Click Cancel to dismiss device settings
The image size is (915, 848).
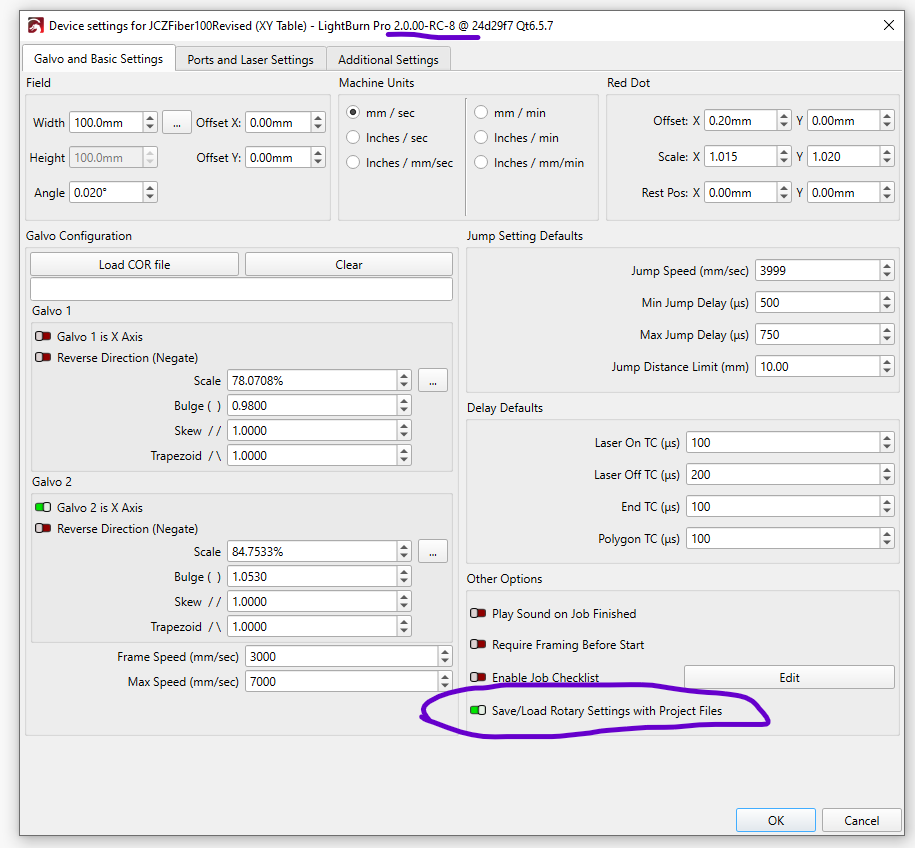tap(861, 820)
